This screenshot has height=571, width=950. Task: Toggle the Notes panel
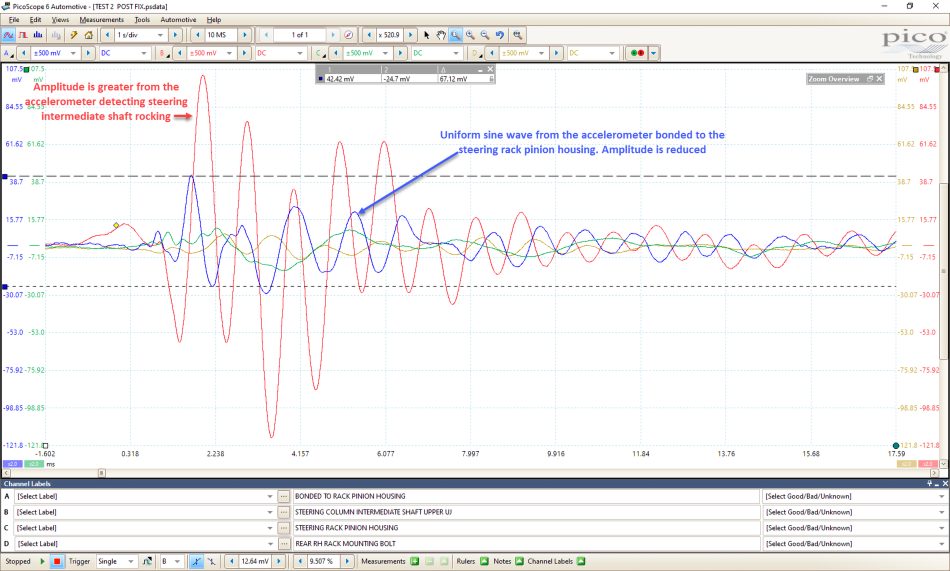point(519,561)
